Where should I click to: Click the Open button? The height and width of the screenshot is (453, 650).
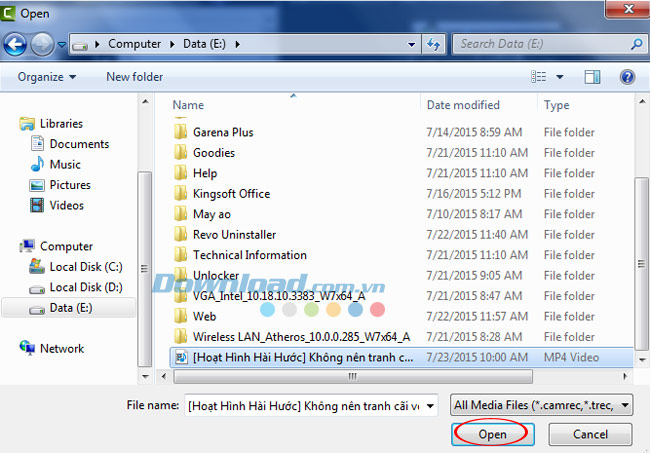[492, 434]
